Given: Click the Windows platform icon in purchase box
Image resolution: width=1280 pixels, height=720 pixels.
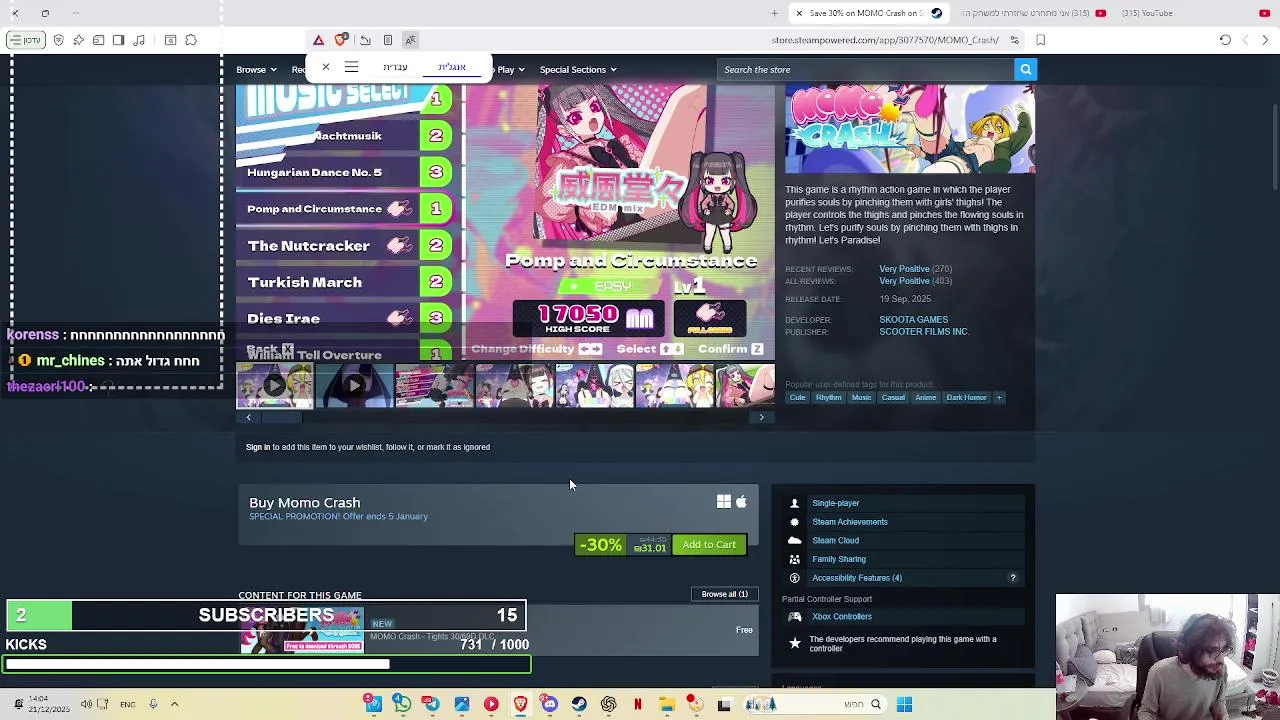Looking at the screenshot, I should (x=723, y=502).
